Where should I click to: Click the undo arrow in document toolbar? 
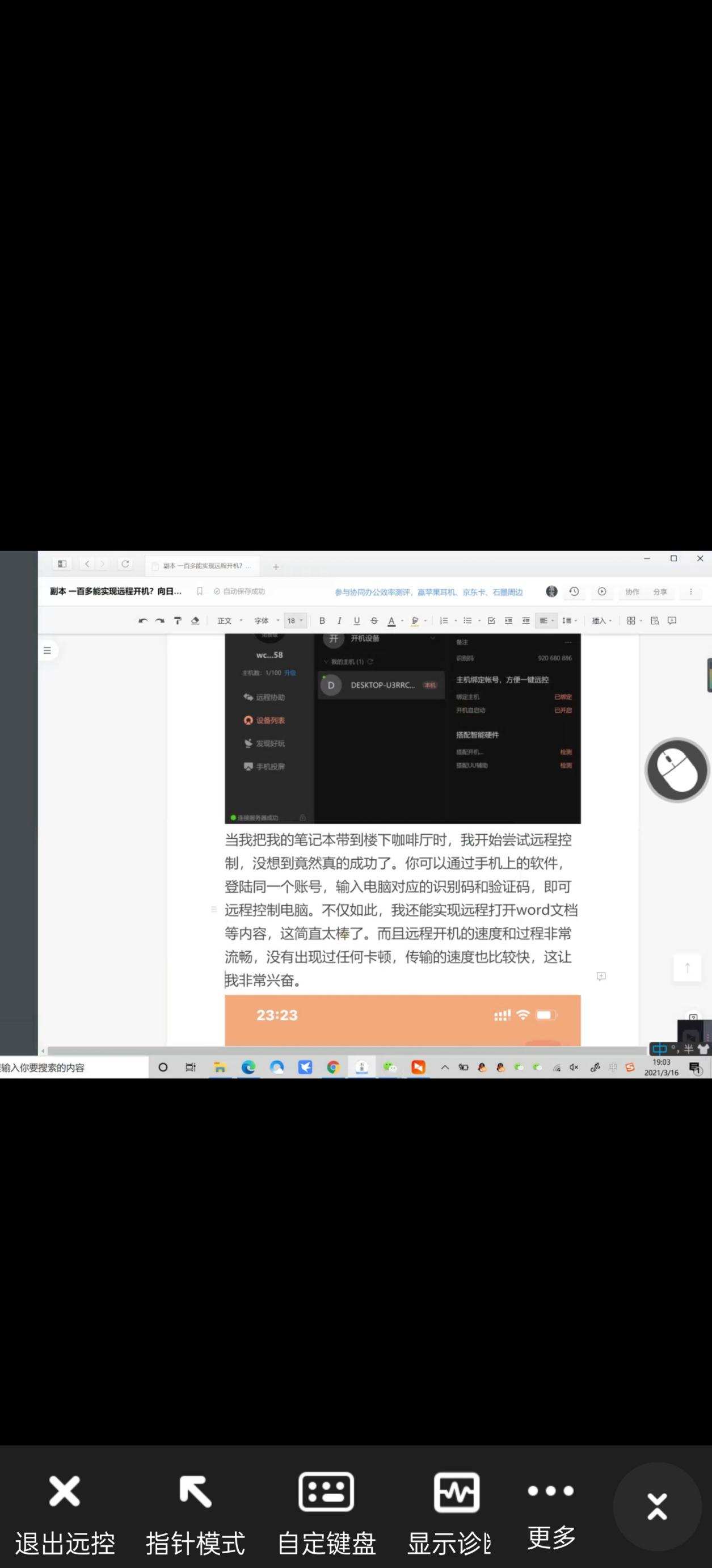coord(143,621)
